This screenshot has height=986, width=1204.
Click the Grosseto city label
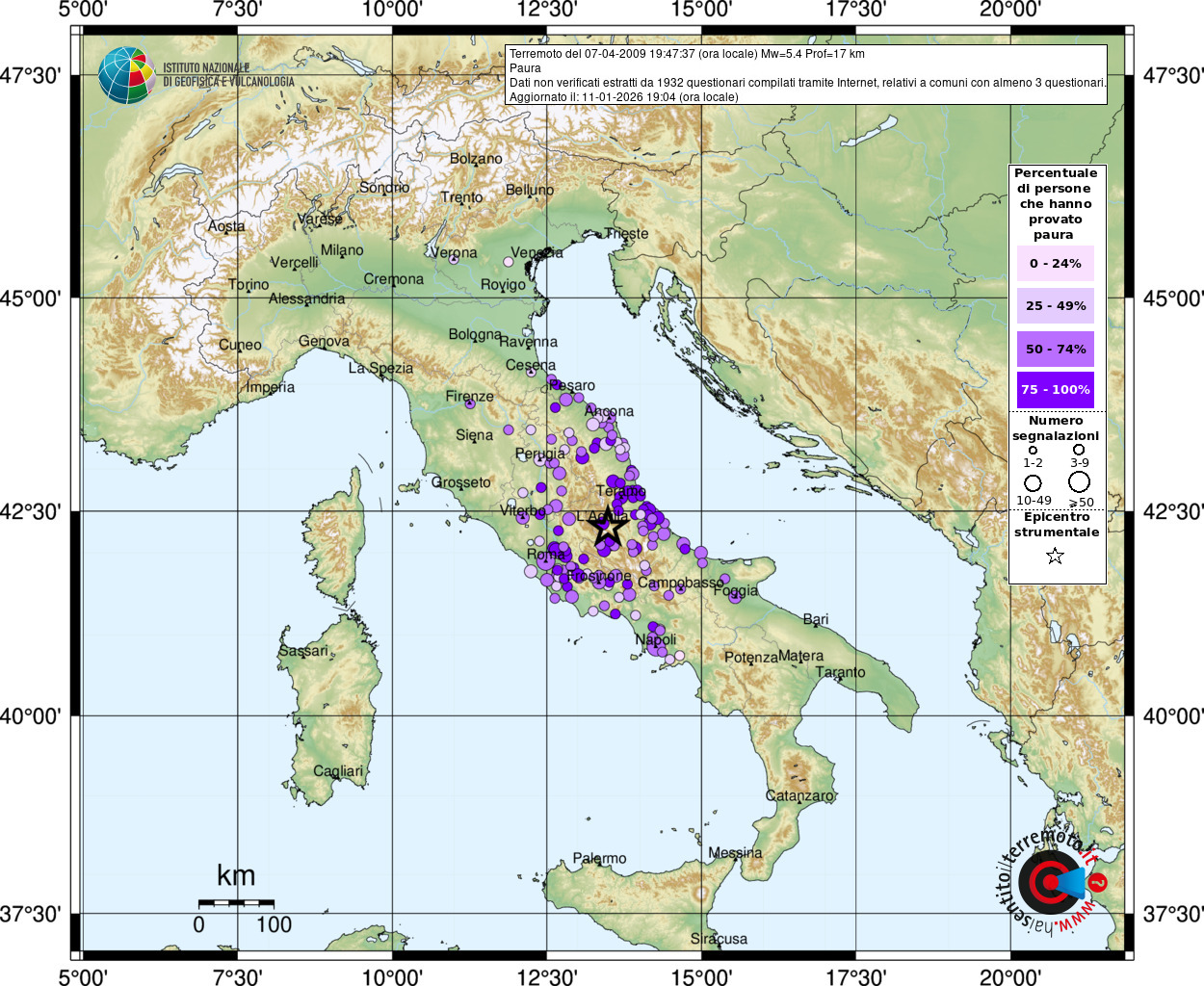click(460, 482)
